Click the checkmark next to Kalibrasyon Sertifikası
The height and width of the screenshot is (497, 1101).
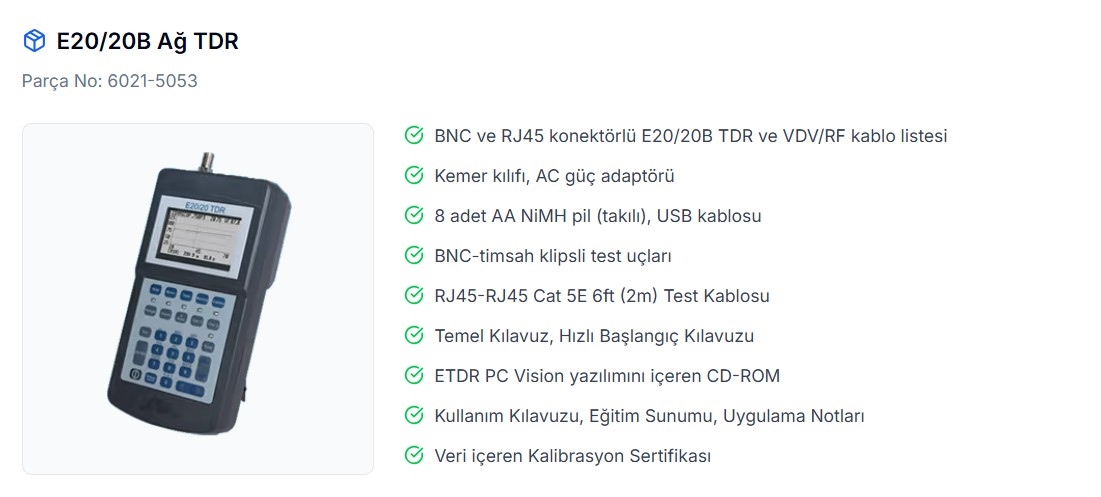pyautogui.click(x=413, y=456)
